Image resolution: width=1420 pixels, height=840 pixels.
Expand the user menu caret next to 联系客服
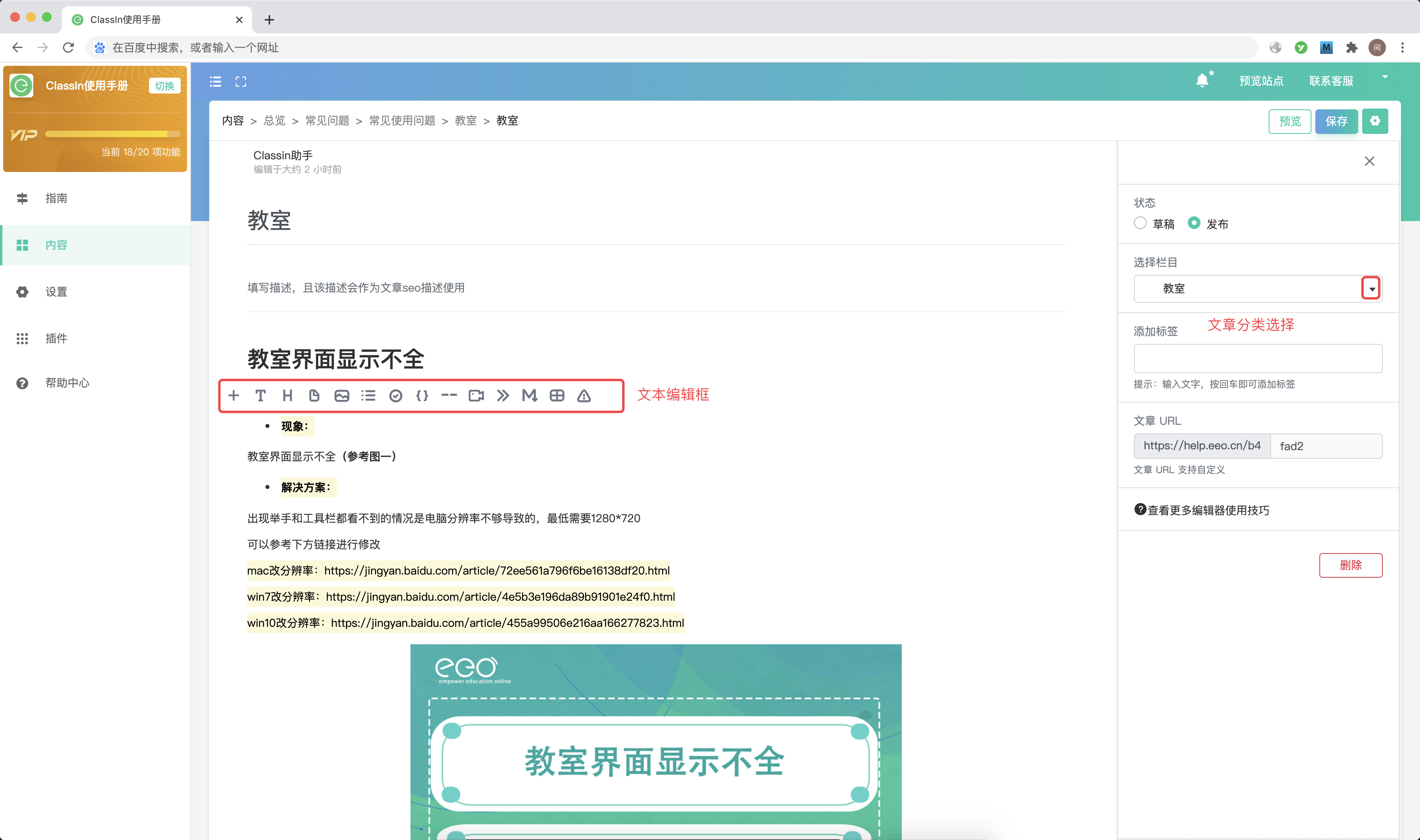tap(1385, 78)
